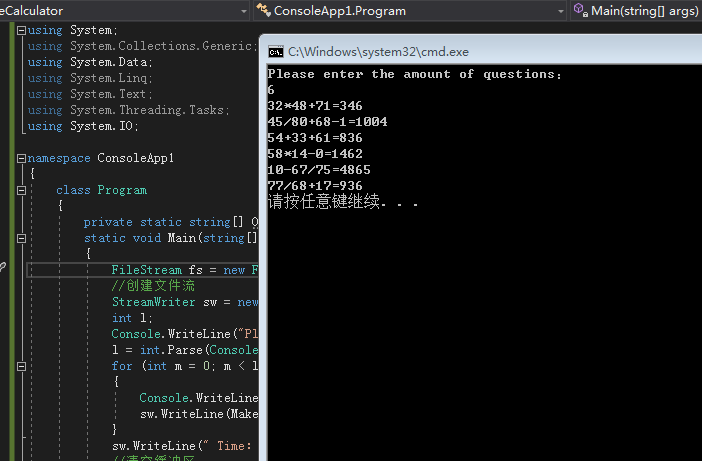Collapse the for loop block
Image resolution: width=702 pixels, height=461 pixels.
click(x=21, y=367)
